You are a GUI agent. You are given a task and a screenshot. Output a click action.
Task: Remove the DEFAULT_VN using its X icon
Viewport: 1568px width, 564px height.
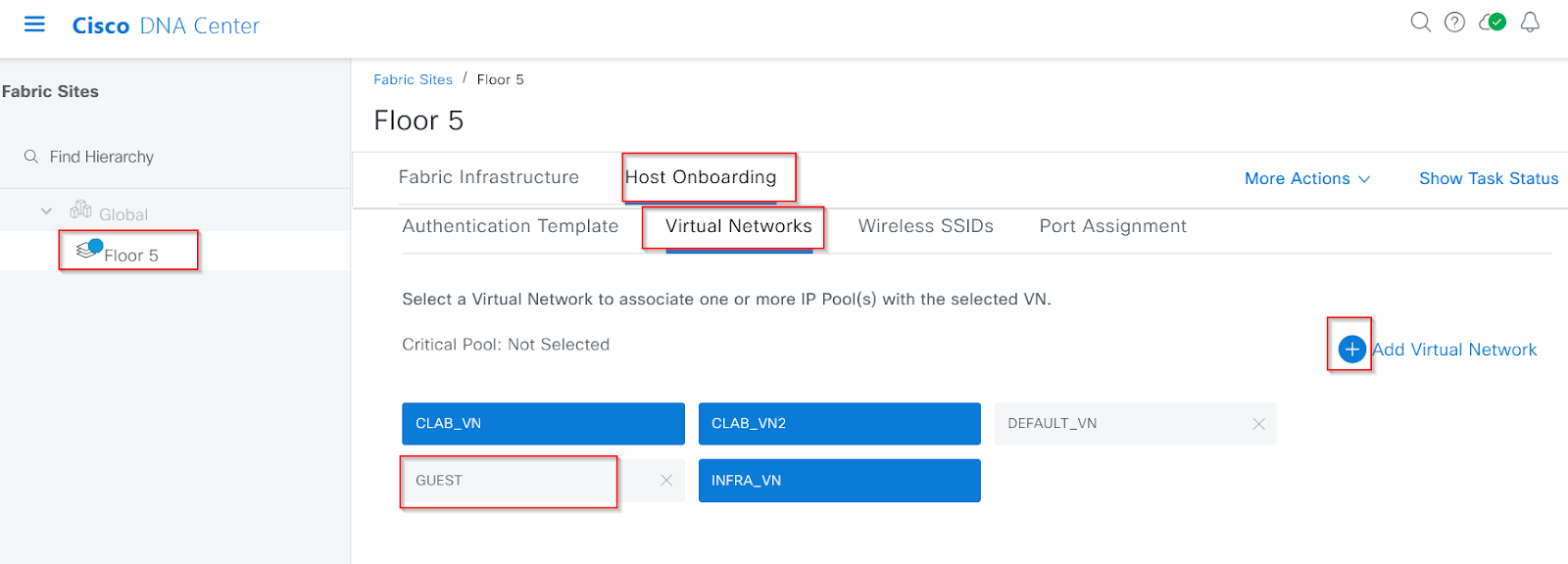click(1259, 424)
